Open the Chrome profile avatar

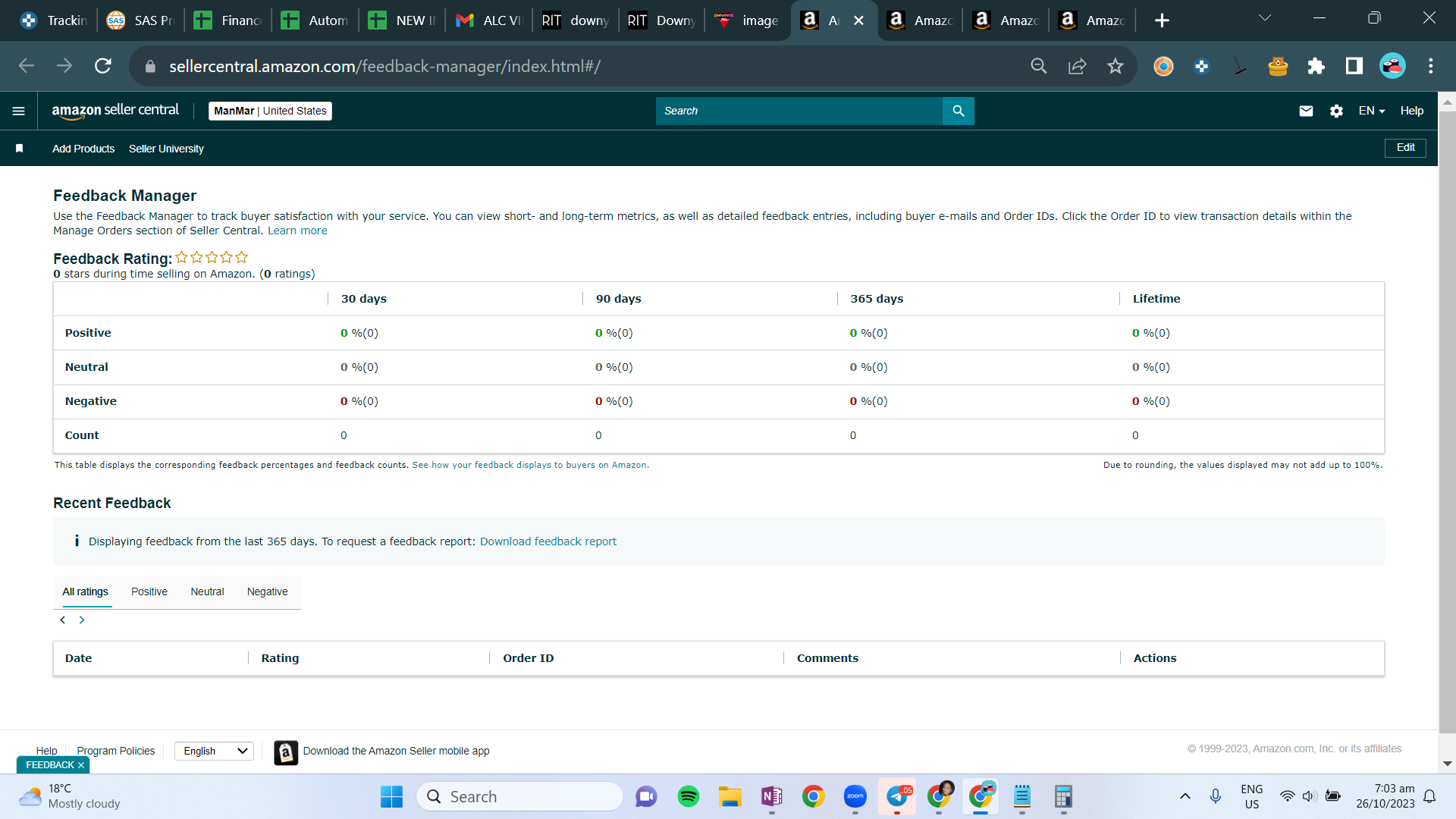(x=1392, y=66)
